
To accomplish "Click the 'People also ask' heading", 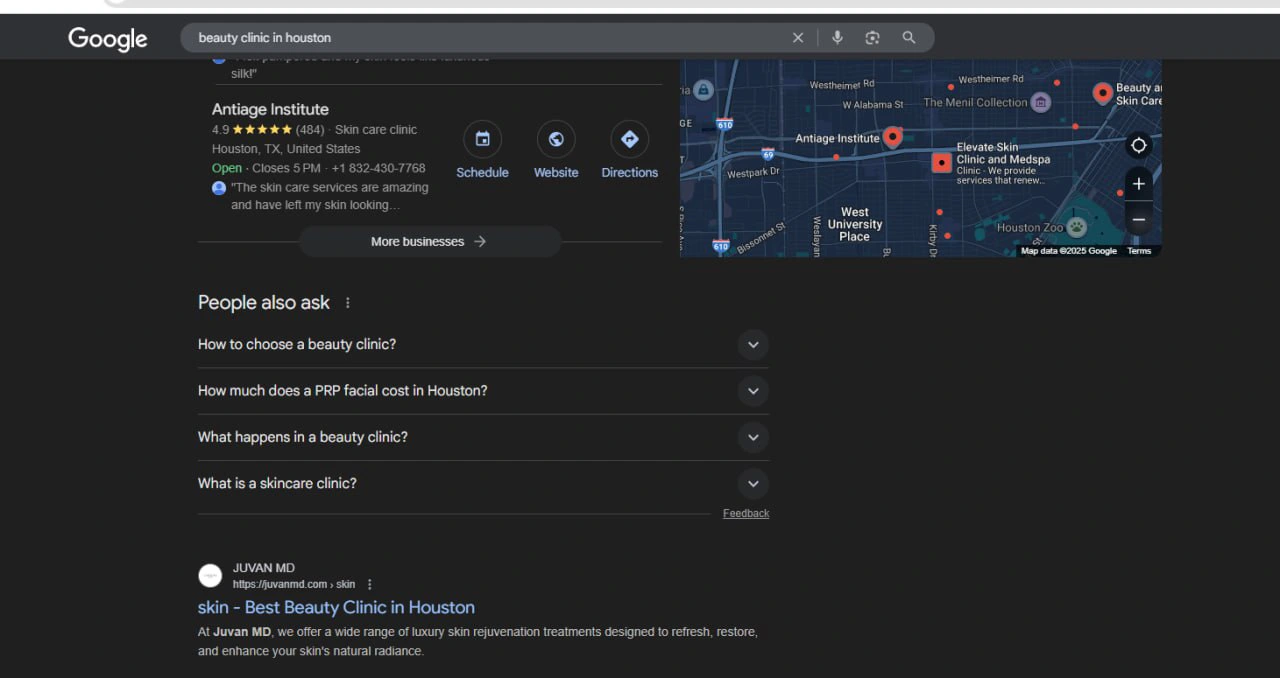I will tap(264, 303).
